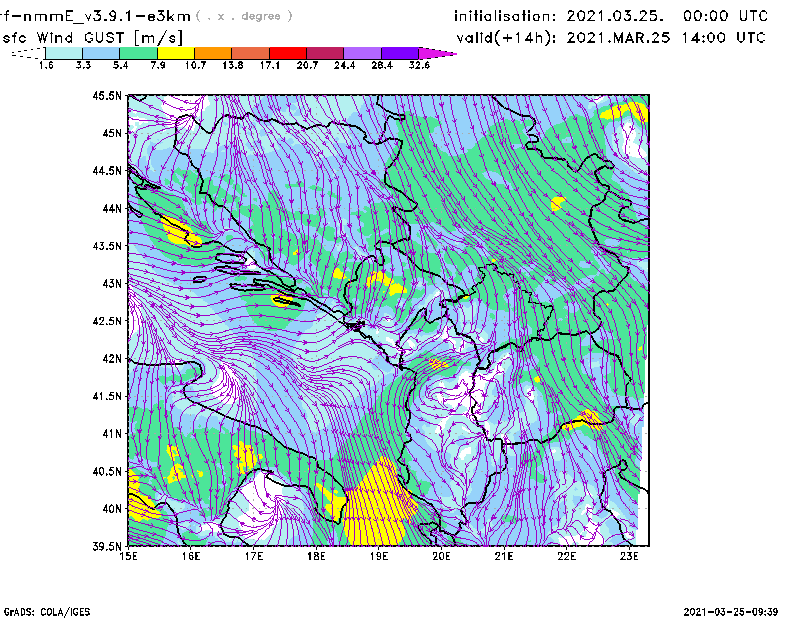Image resolution: width=800 pixels, height=618 pixels.
Task: Click the orange legend color swatch
Action: tap(213, 53)
